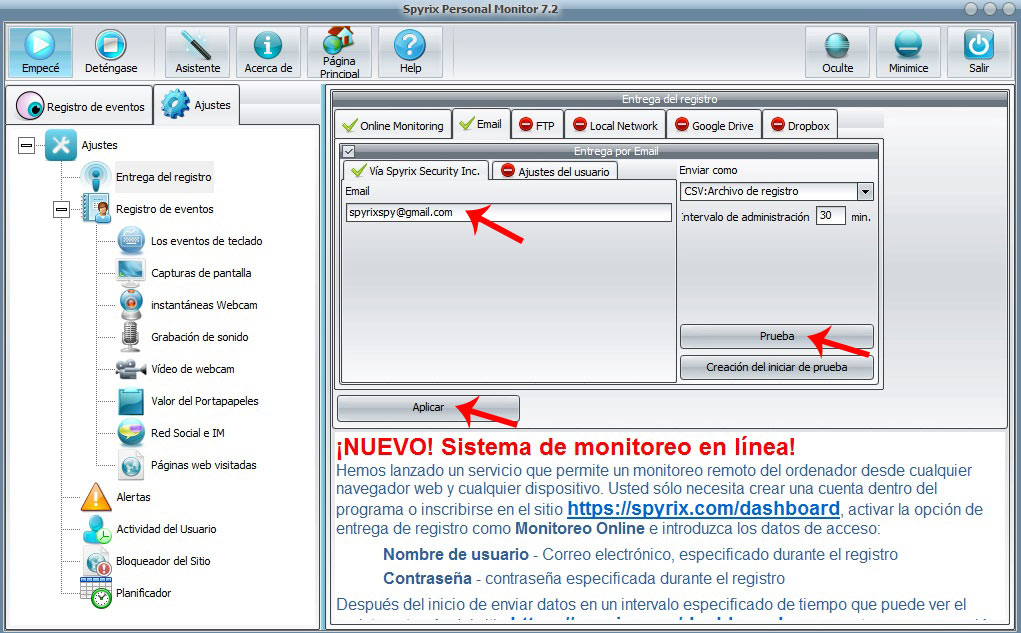Select Entrega del registro in the tree
Image resolution: width=1021 pixels, height=633 pixels.
click(x=163, y=176)
